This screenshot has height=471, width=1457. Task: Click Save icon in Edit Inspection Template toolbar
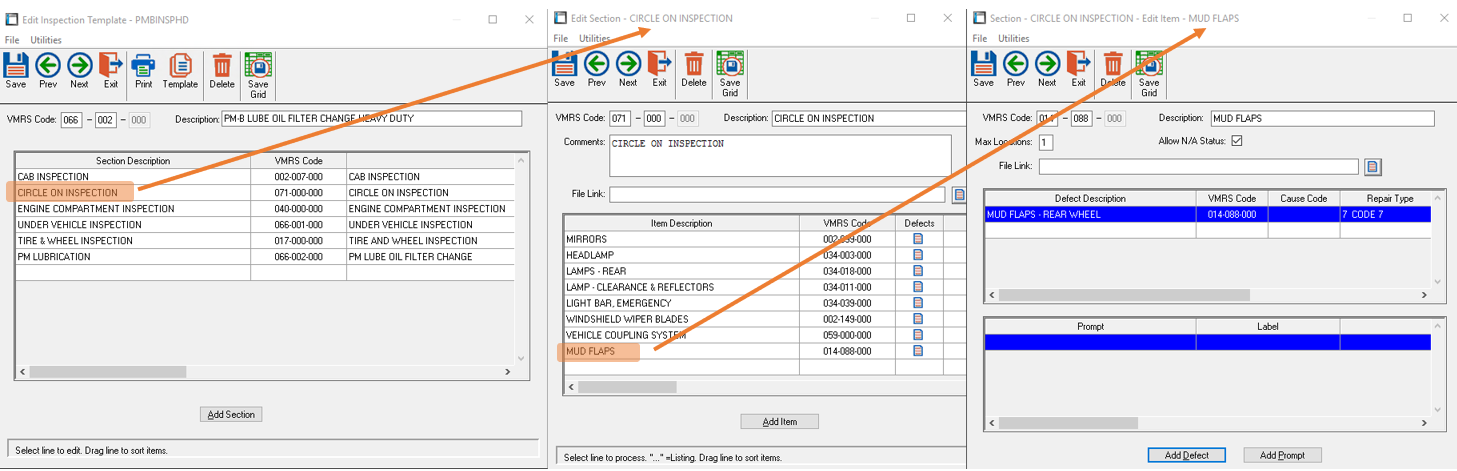tap(16, 70)
